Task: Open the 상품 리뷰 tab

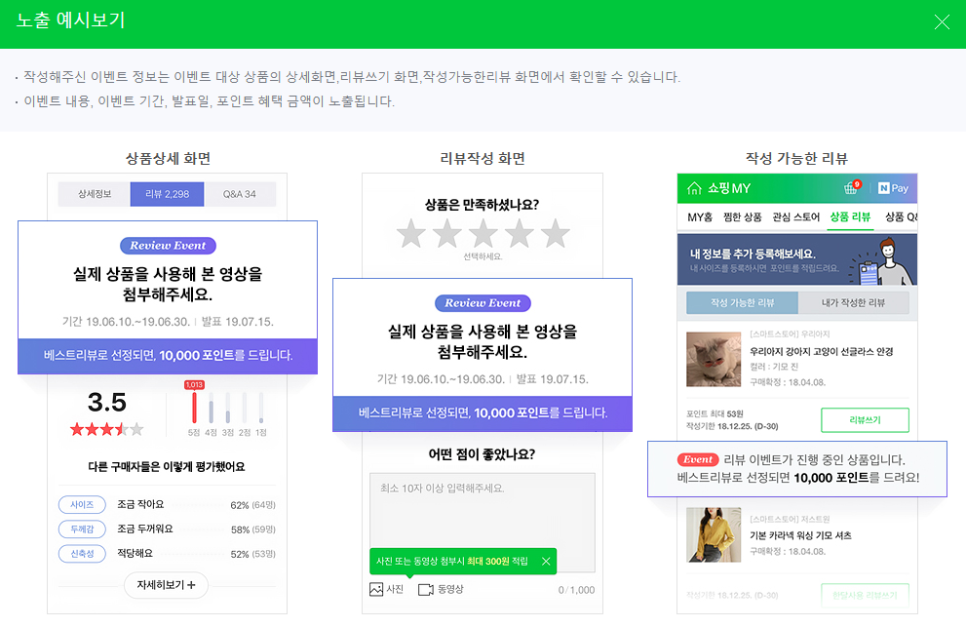Action: (850, 217)
